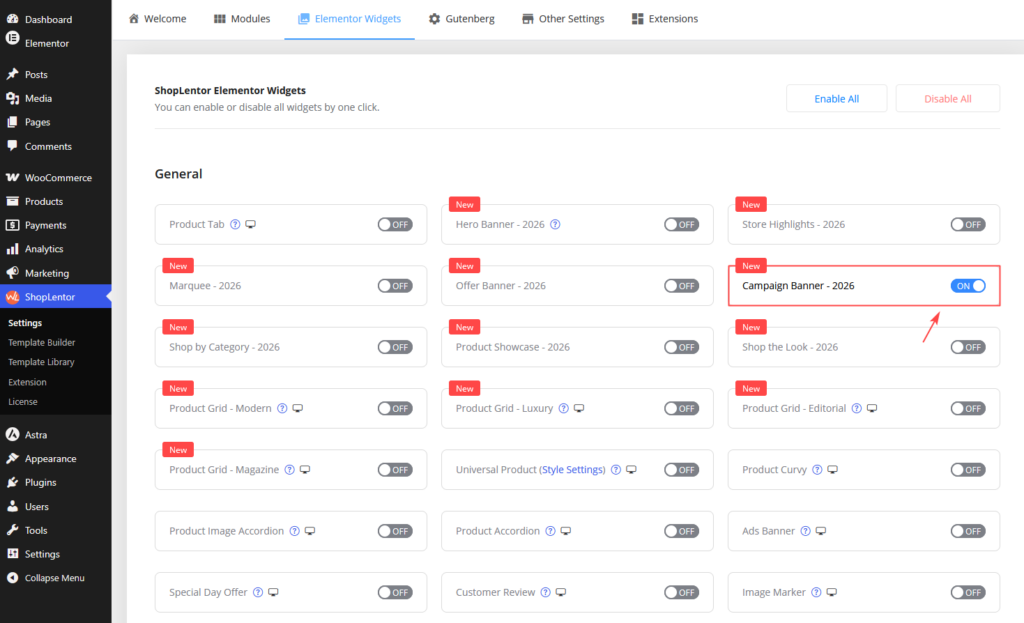1024x623 pixels.
Task: Turn on Shop the Look - 2026
Action: (x=968, y=347)
